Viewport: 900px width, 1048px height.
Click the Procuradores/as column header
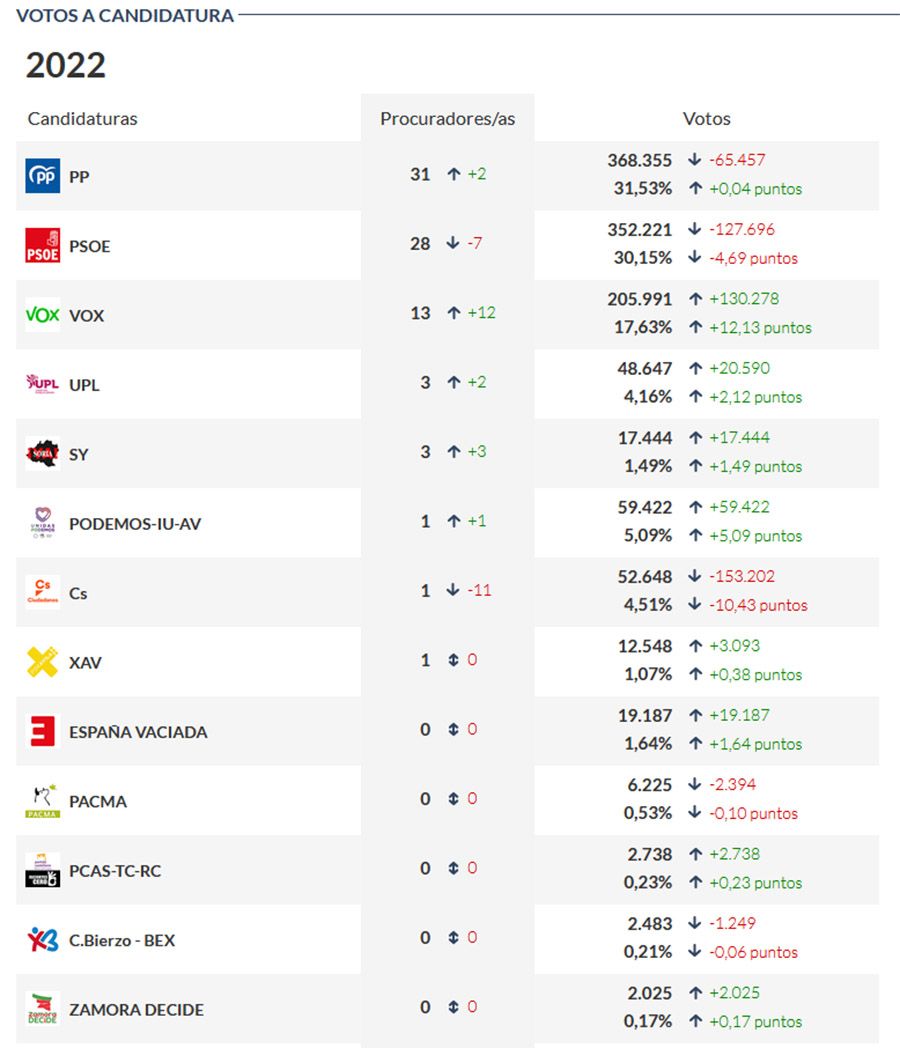(x=447, y=119)
